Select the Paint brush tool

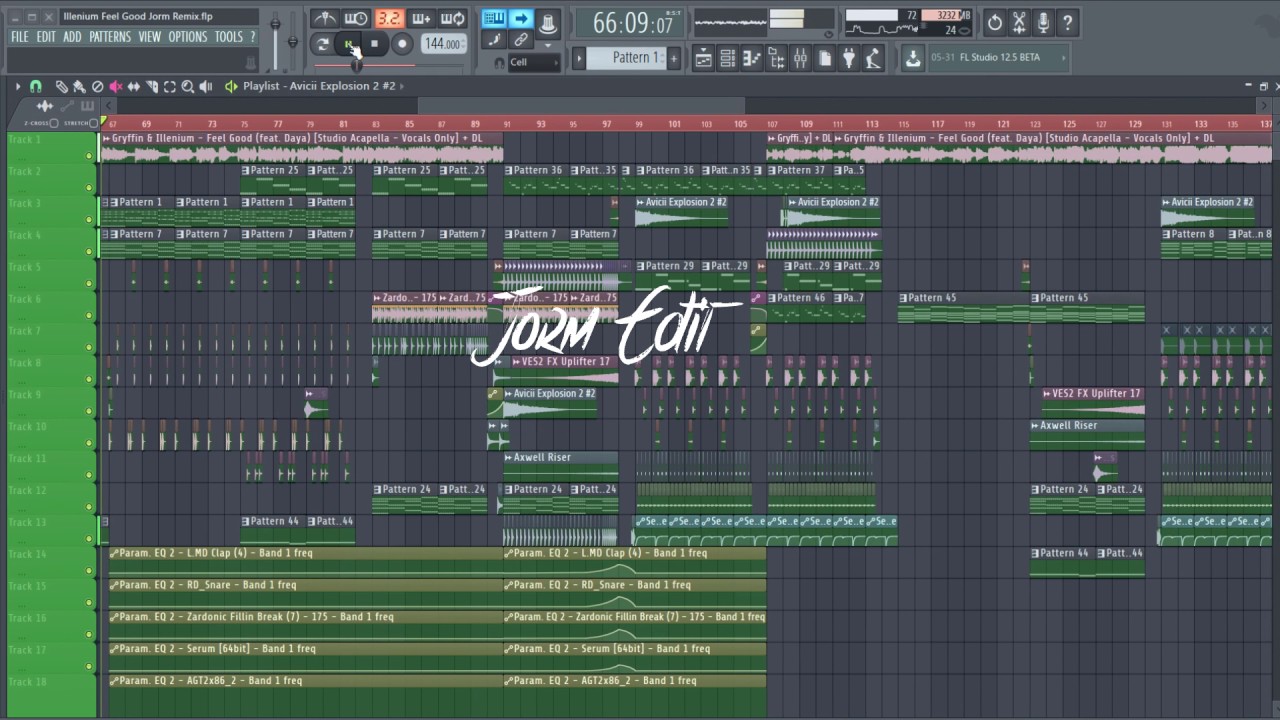(x=79, y=87)
